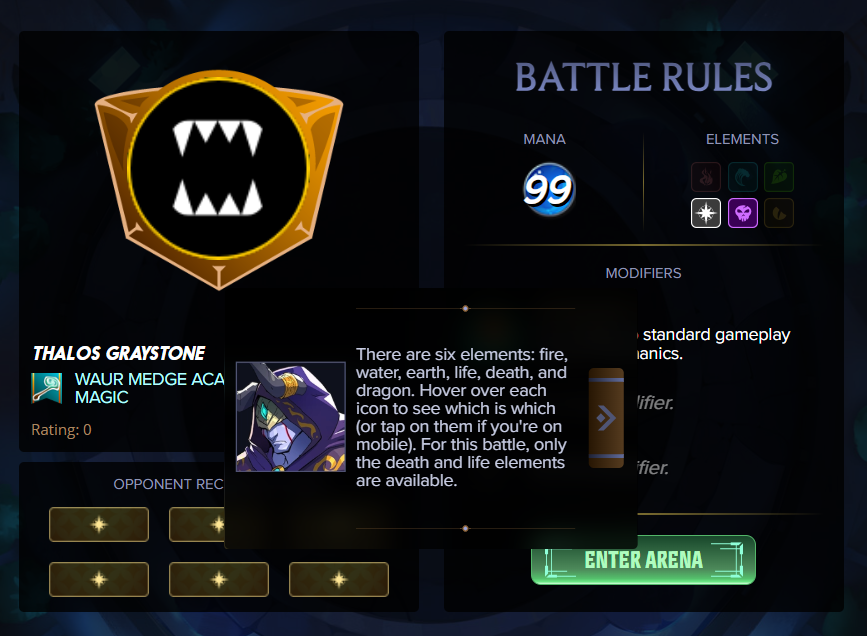Click the earth leaf element icon
This screenshot has height=636, width=867.
(779, 177)
